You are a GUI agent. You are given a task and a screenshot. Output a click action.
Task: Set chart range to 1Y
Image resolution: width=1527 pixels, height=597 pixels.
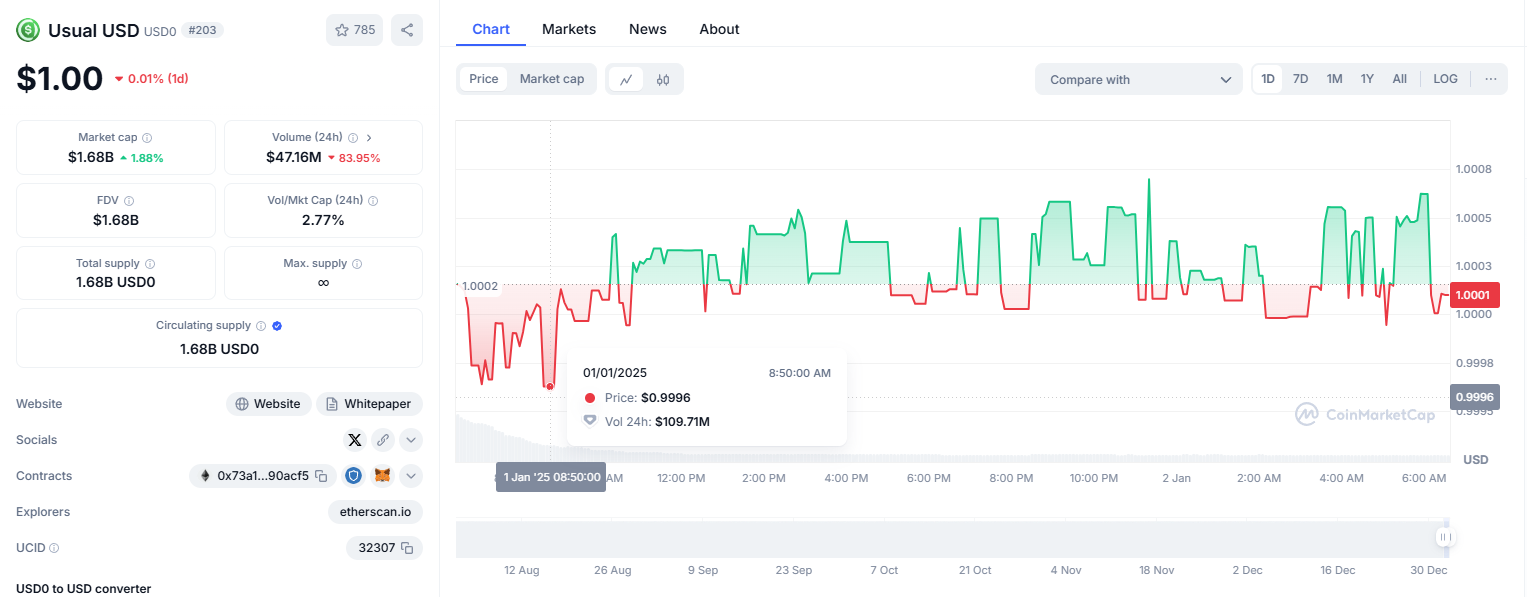pyautogui.click(x=1367, y=79)
